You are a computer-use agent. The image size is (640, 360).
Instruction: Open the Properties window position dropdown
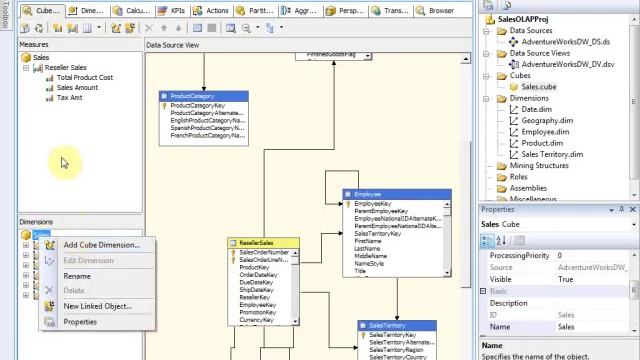pos(611,210)
